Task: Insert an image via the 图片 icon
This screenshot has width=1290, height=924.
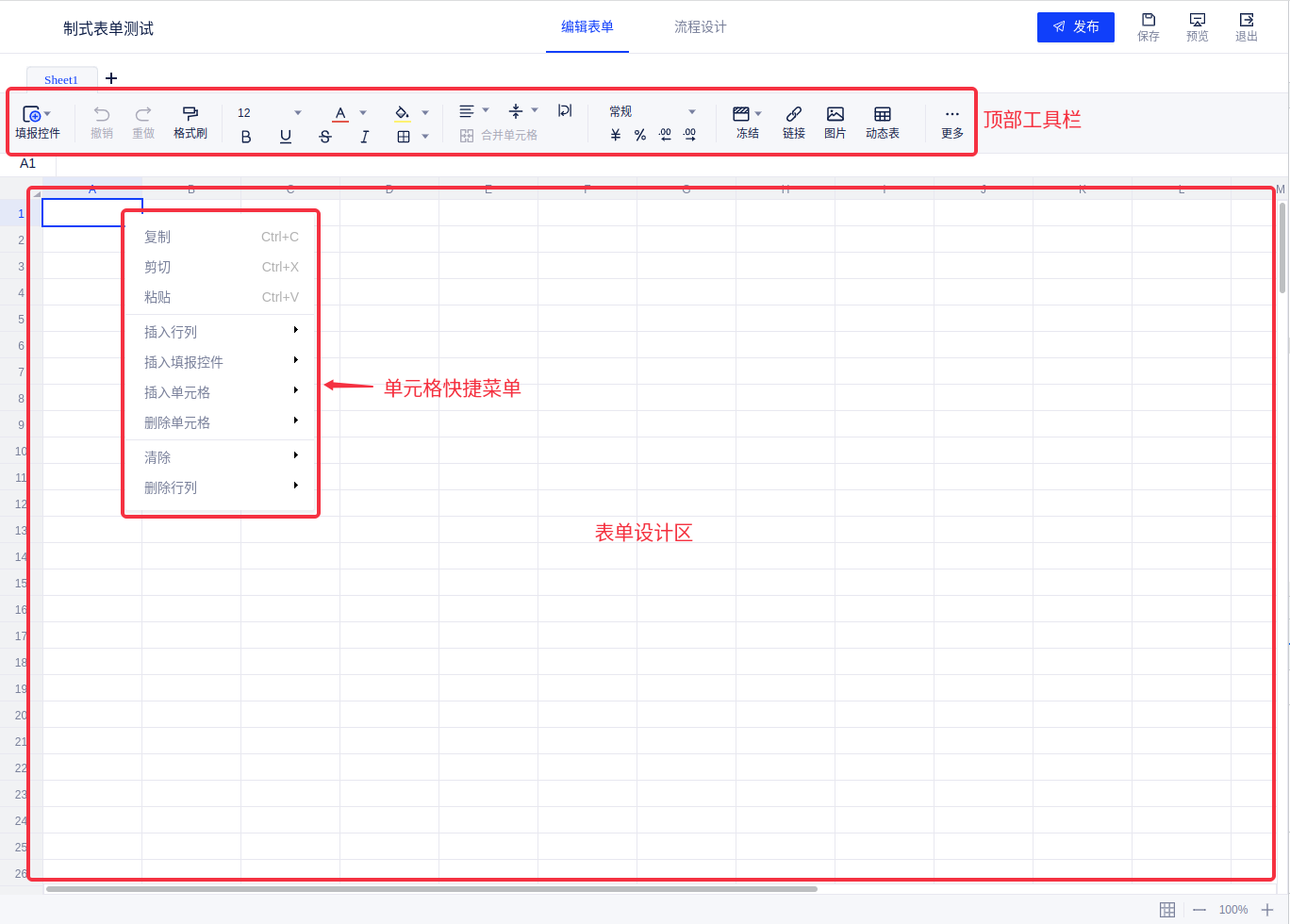Action: [835, 122]
